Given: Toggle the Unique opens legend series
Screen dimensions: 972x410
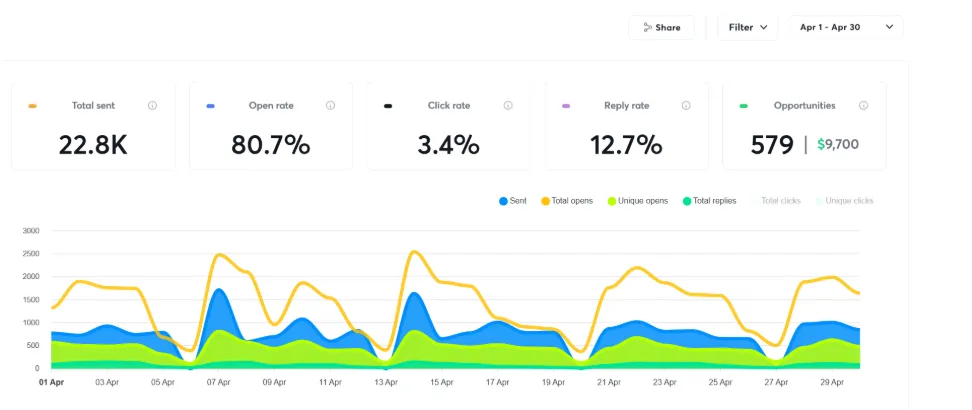Looking at the screenshot, I should coord(638,201).
